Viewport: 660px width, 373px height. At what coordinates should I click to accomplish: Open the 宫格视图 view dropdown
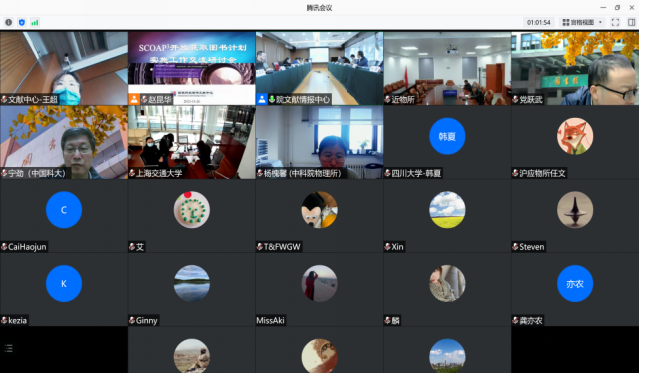coord(583,22)
